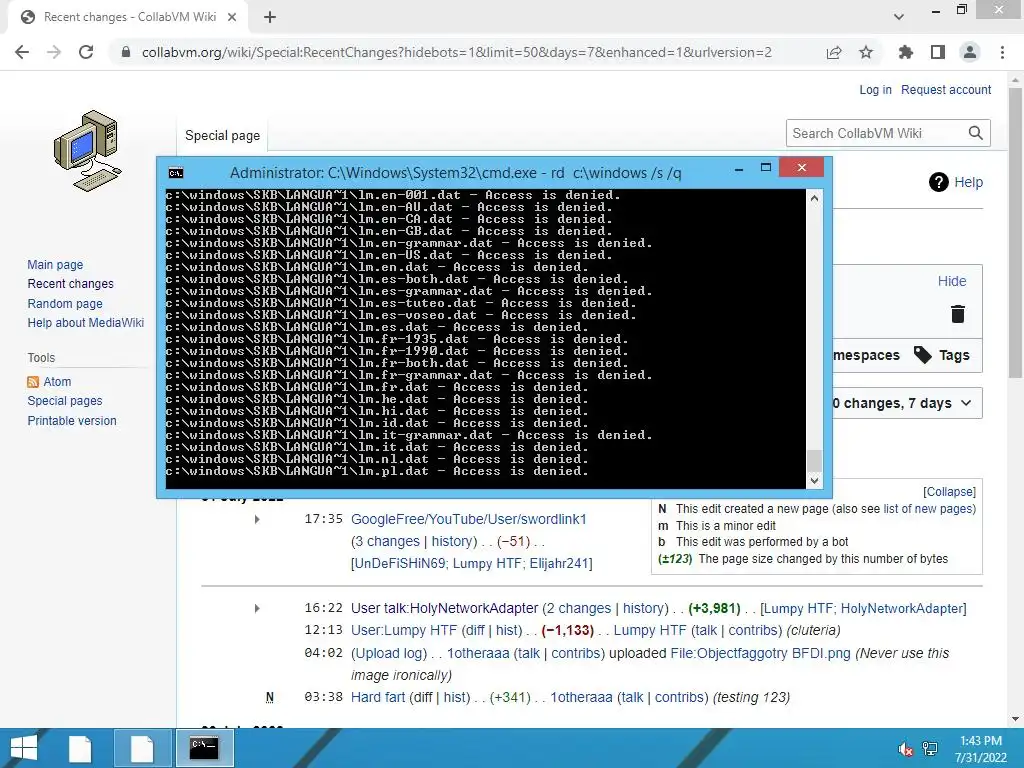Click the Request account link
The height and width of the screenshot is (768, 1024).
click(946, 90)
